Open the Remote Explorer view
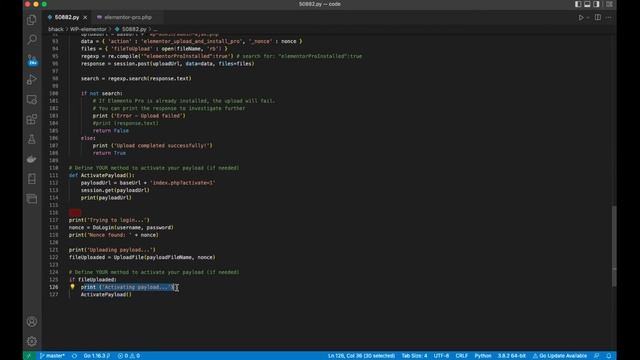640x360 pixels. pyautogui.click(x=31, y=100)
